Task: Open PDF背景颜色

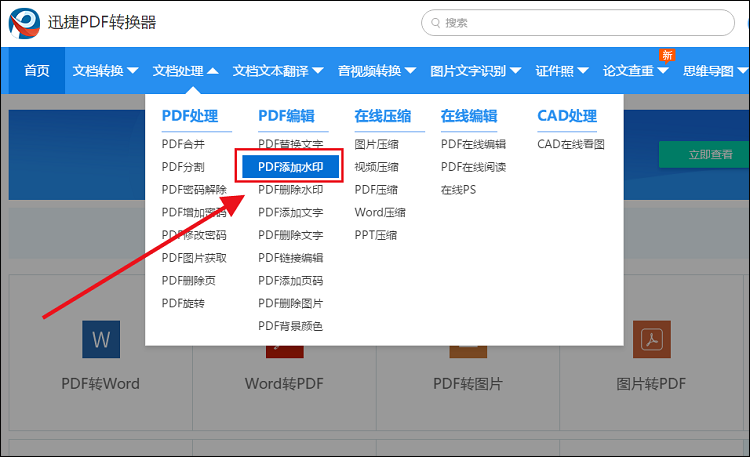Action: point(291,326)
